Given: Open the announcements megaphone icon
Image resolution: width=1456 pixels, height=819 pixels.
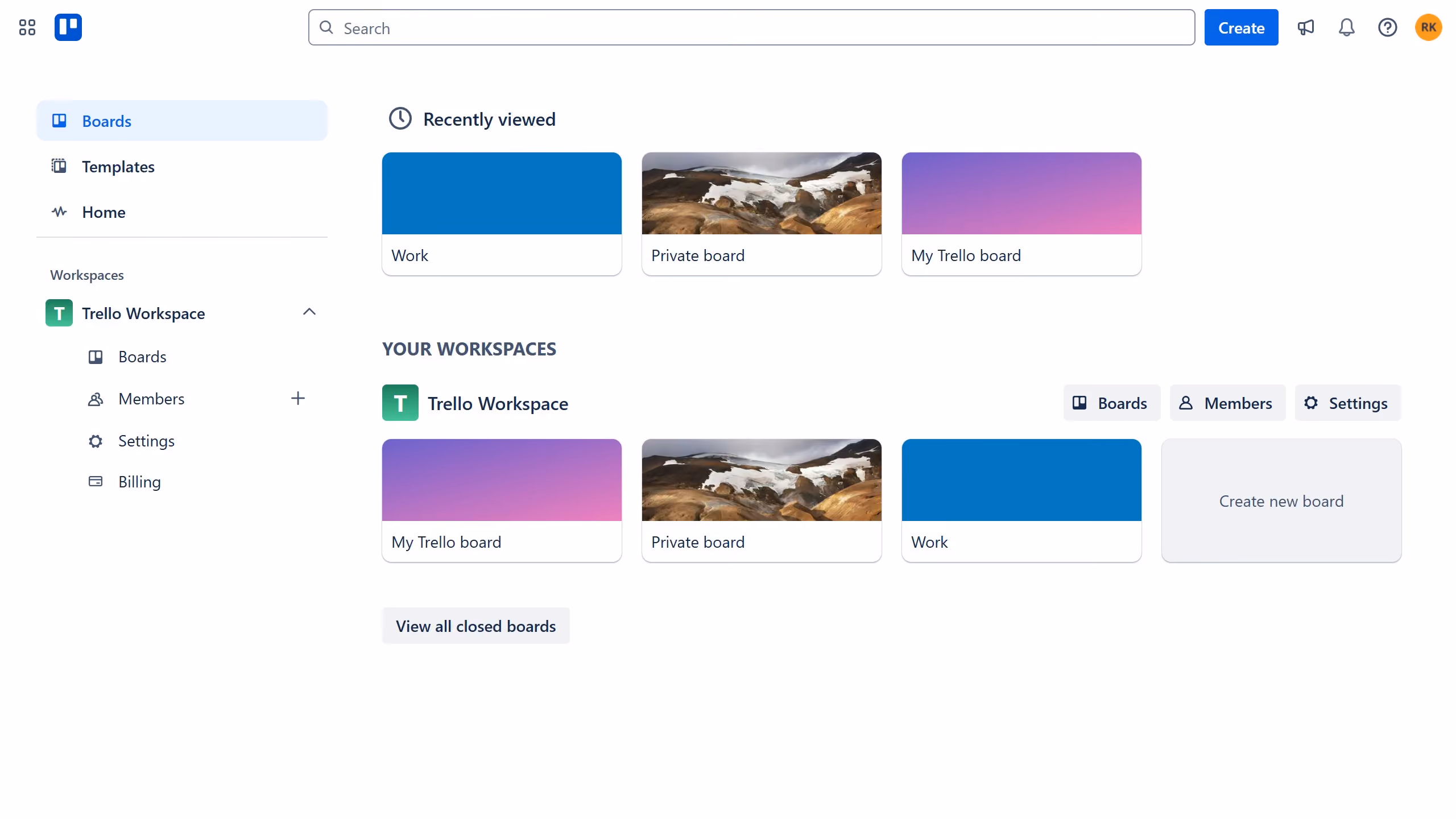Looking at the screenshot, I should click(1306, 27).
